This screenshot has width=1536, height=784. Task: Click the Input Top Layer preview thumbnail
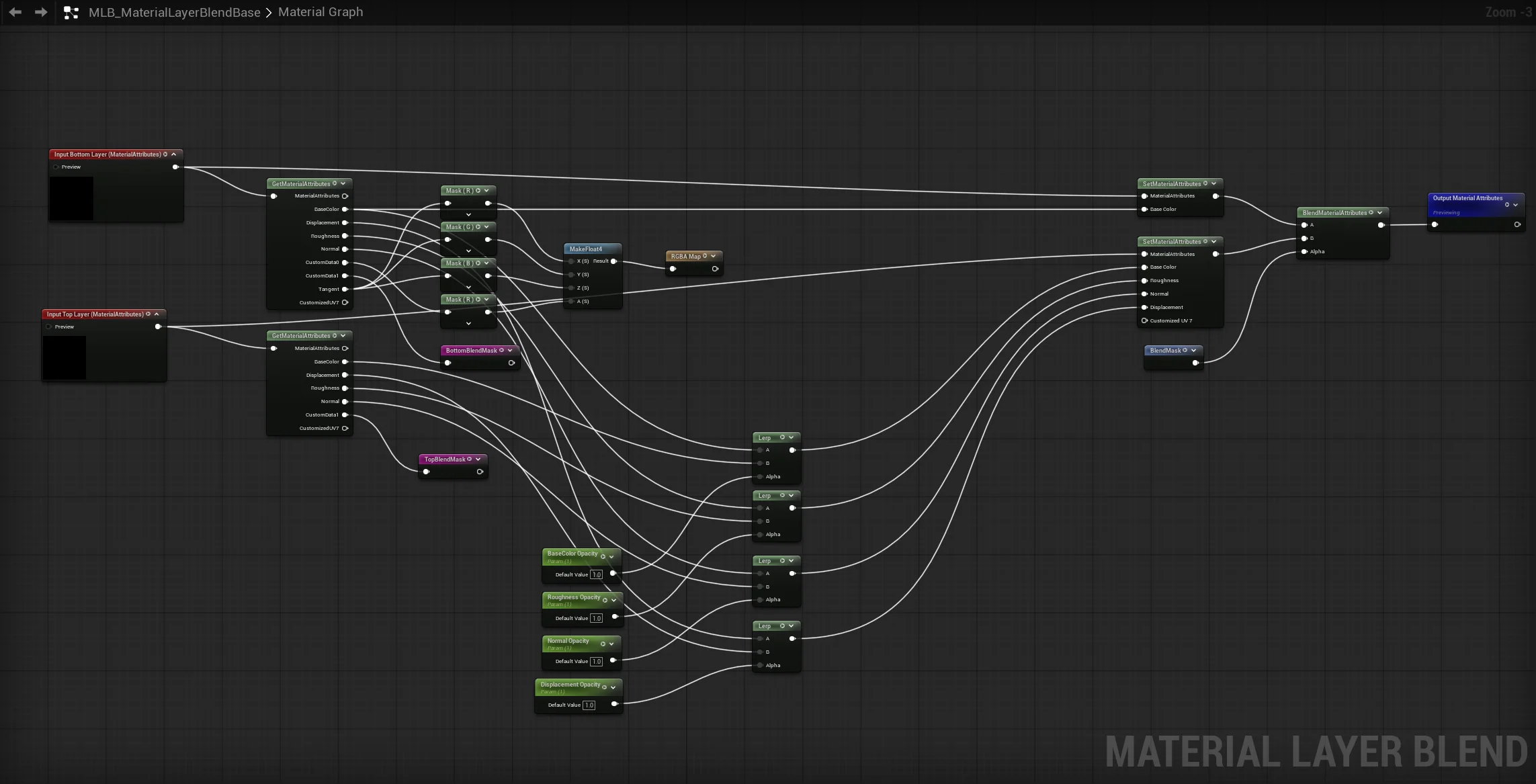pos(65,357)
